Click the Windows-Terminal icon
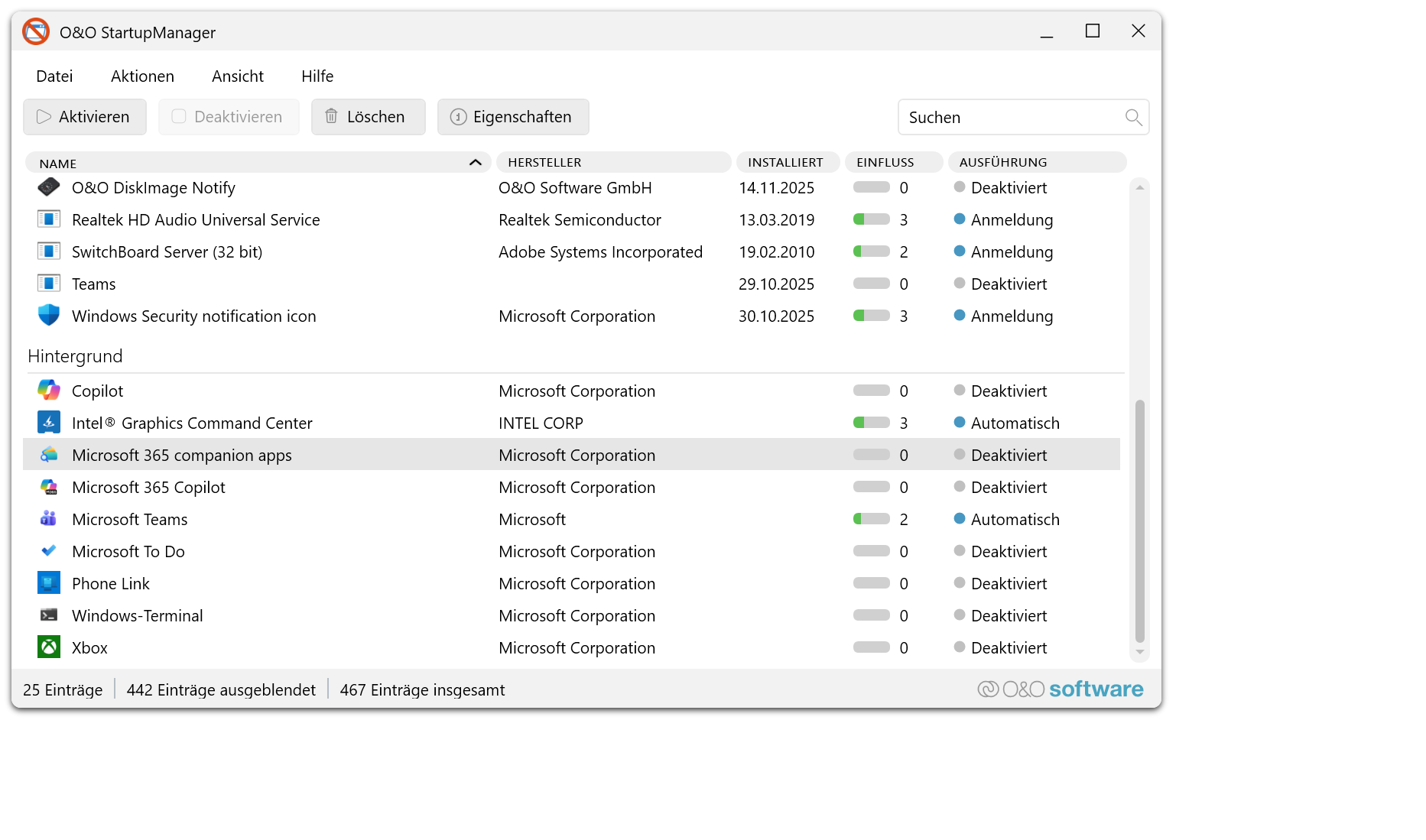Image resolution: width=1426 pixels, height=840 pixels. [49, 615]
